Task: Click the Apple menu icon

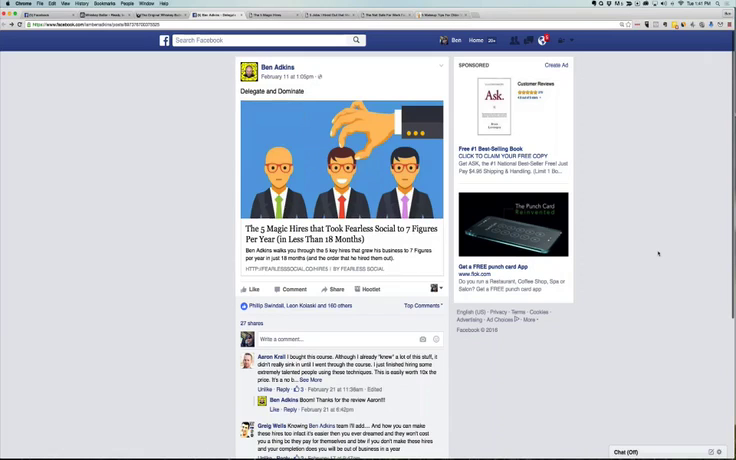Action: click(7, 3)
